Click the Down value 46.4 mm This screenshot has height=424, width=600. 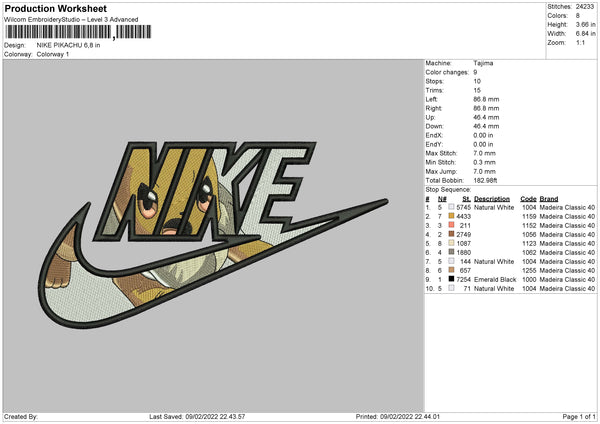click(x=486, y=126)
